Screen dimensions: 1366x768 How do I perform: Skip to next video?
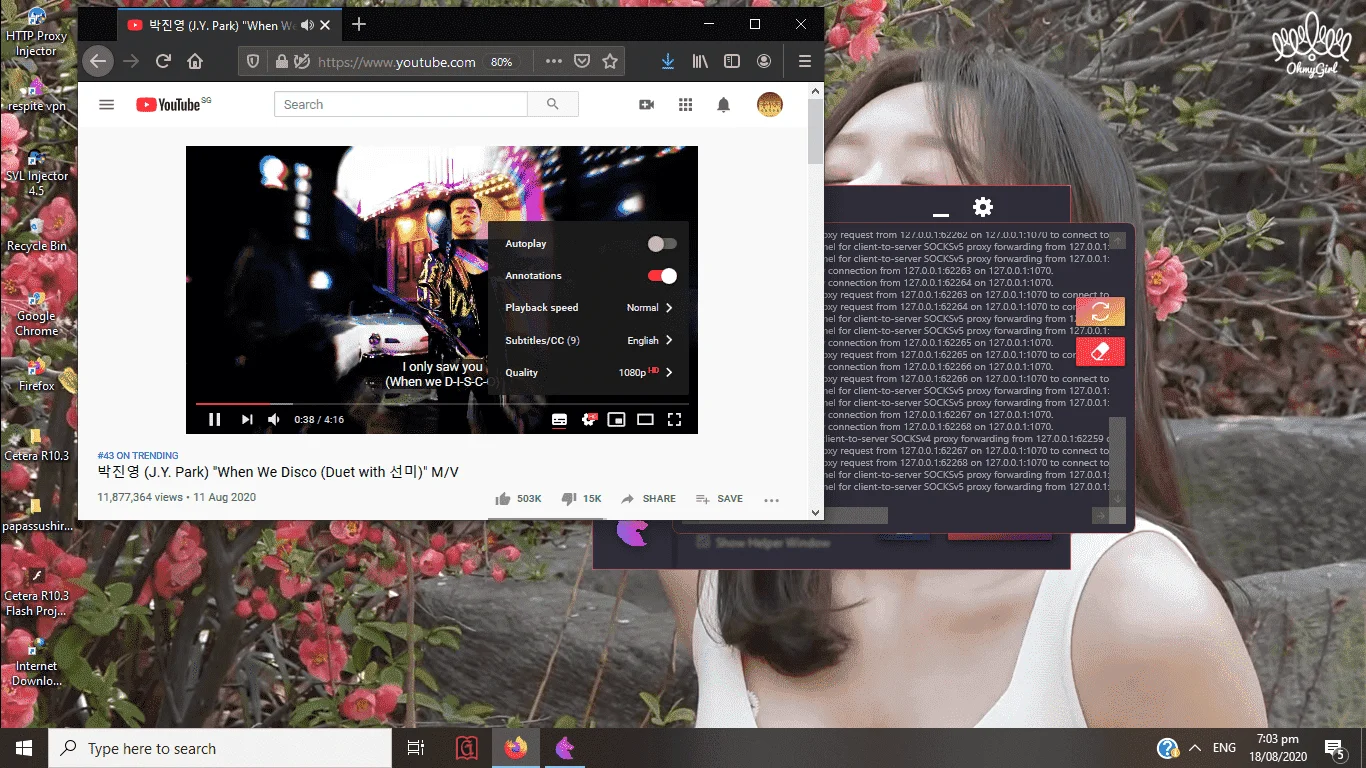click(246, 419)
